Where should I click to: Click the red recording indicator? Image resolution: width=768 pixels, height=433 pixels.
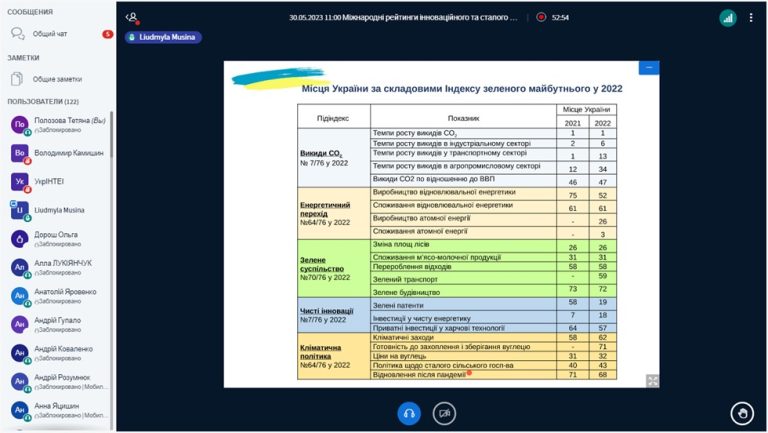(x=541, y=17)
